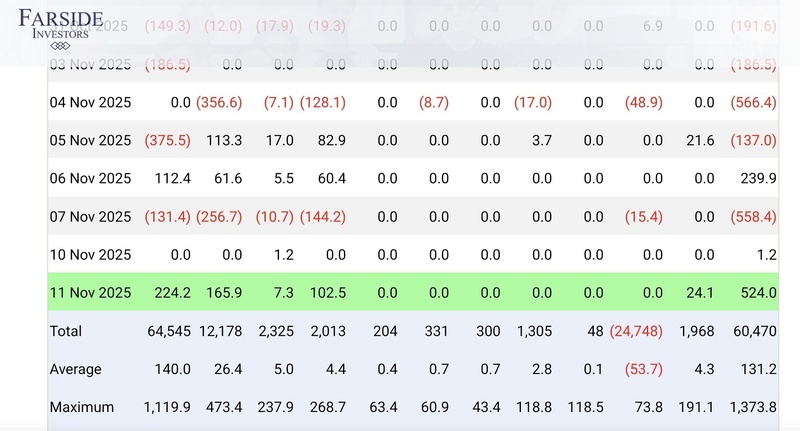Click the 524.0 daily total
The width and height of the screenshot is (800, 431).
(758, 293)
